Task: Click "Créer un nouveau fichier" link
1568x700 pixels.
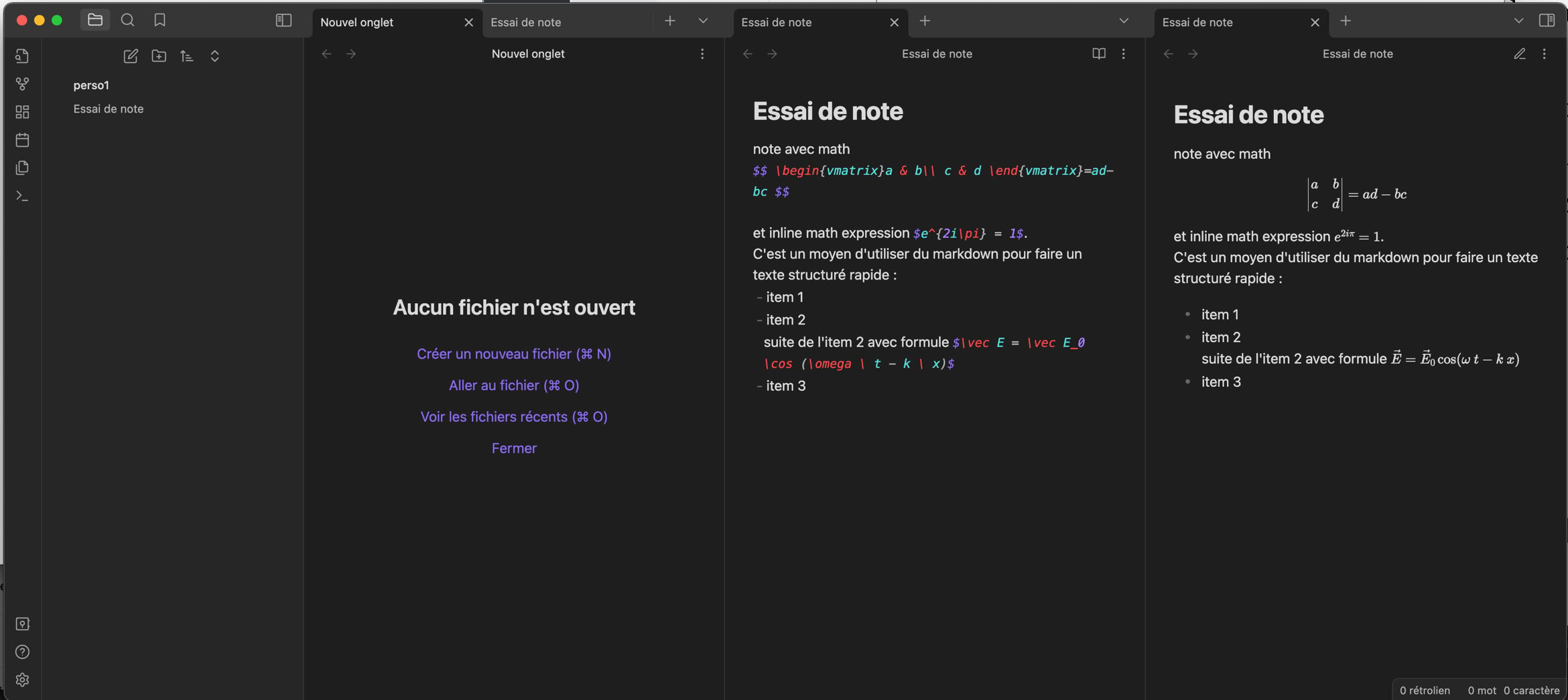Action: (513, 353)
